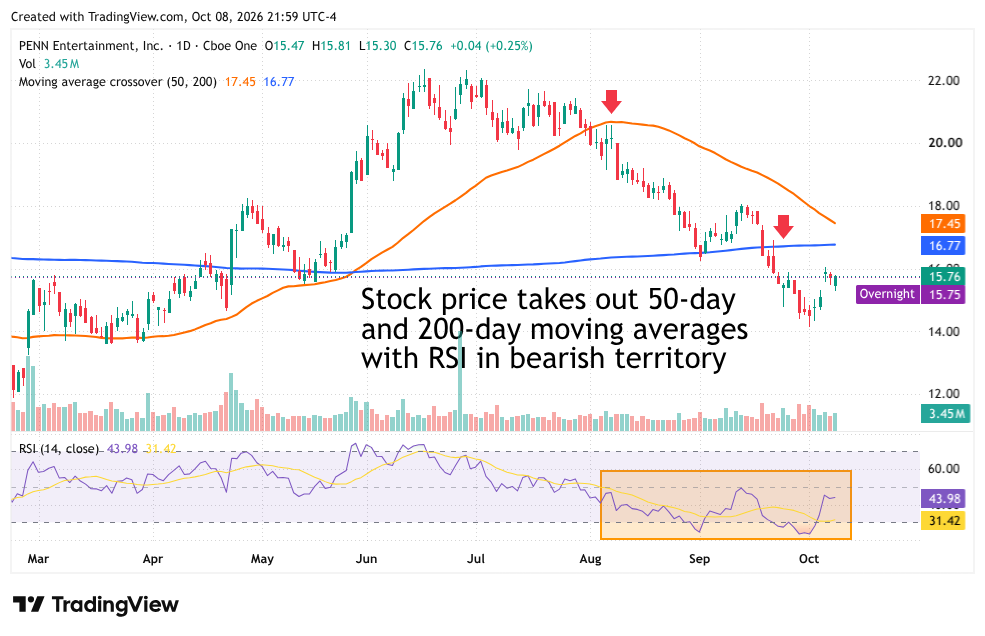Click the green 15.76 last price tag
This screenshot has height=636, width=985.
[x=944, y=276]
